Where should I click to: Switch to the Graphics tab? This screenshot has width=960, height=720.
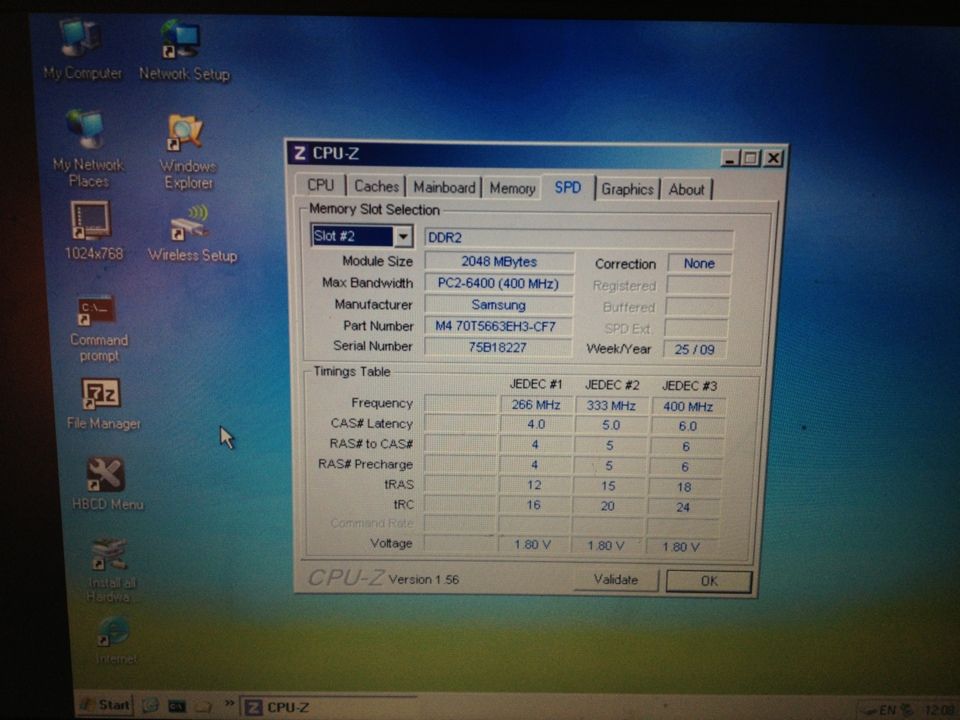(628, 189)
